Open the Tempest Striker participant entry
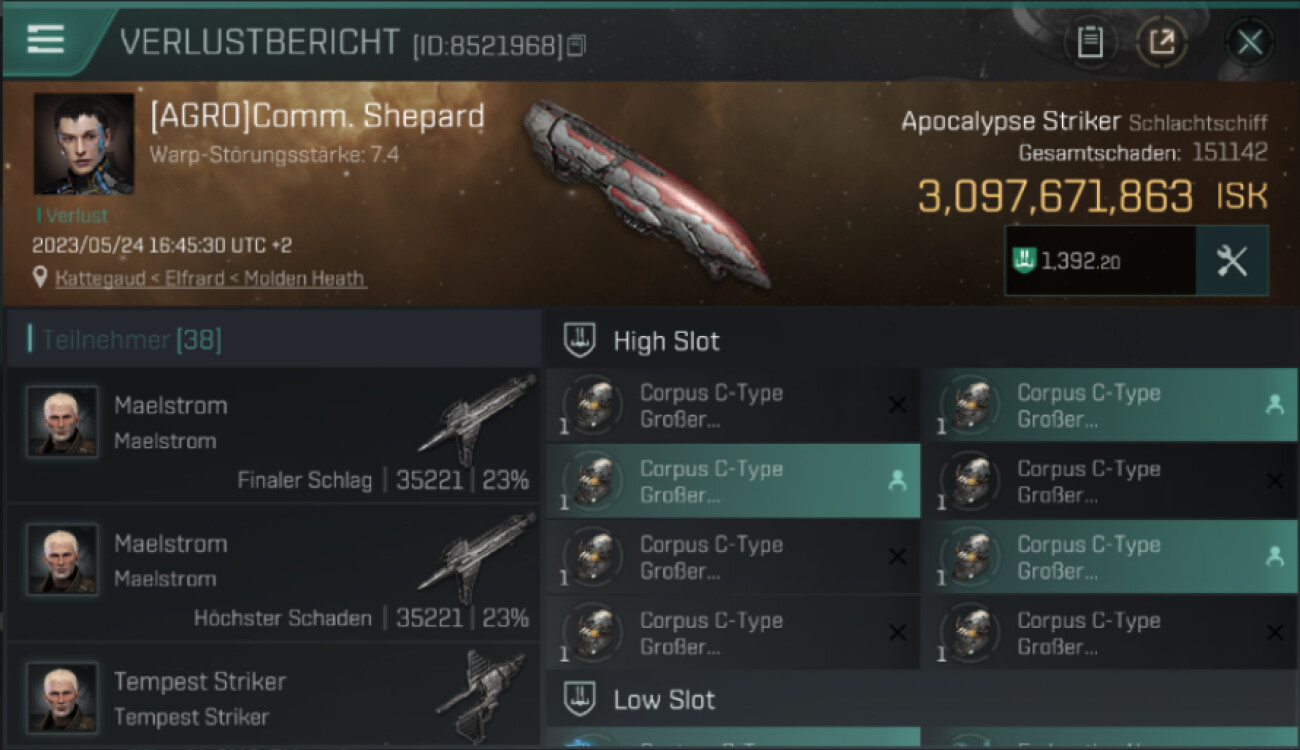Image resolution: width=1300 pixels, height=750 pixels. coord(273,697)
